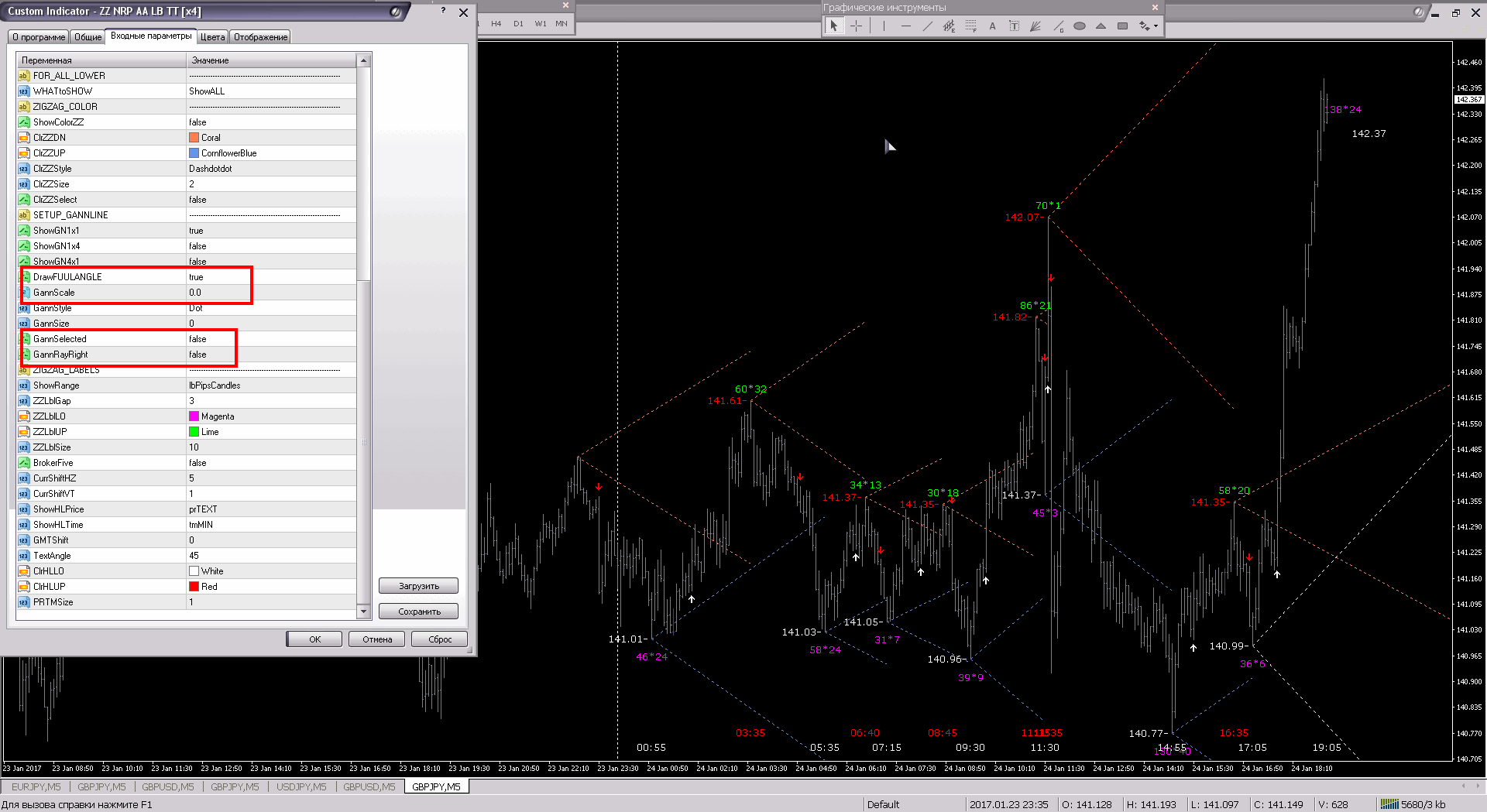The height and width of the screenshot is (812, 1487).
Task: Select the Gann fan tool
Action: (x=1035, y=26)
